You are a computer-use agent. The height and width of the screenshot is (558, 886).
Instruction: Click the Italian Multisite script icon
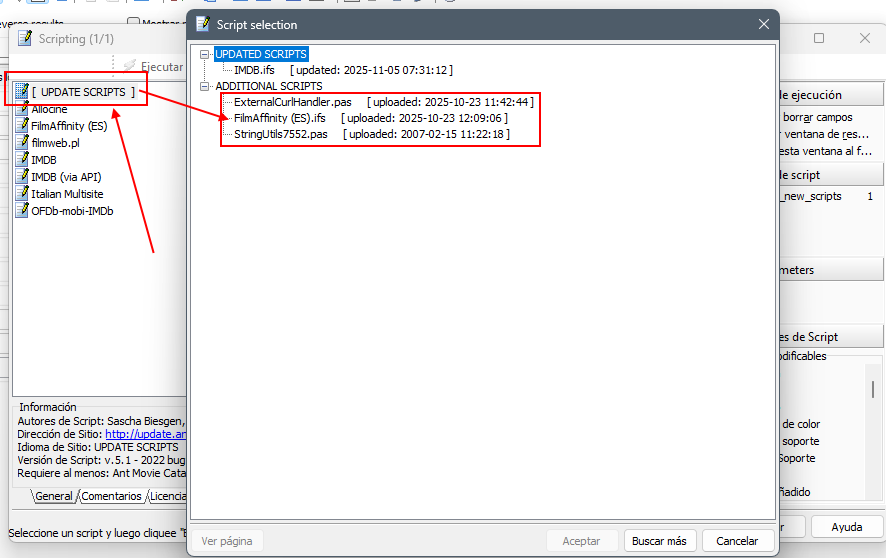(22, 193)
